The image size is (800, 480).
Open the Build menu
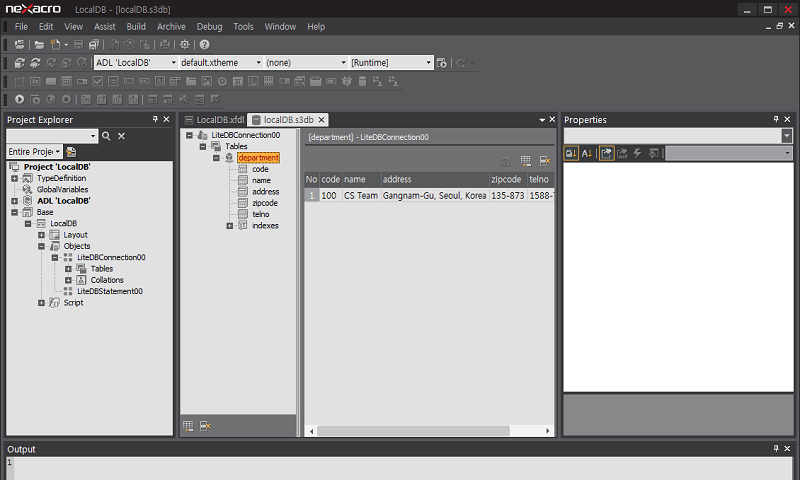[x=136, y=27]
